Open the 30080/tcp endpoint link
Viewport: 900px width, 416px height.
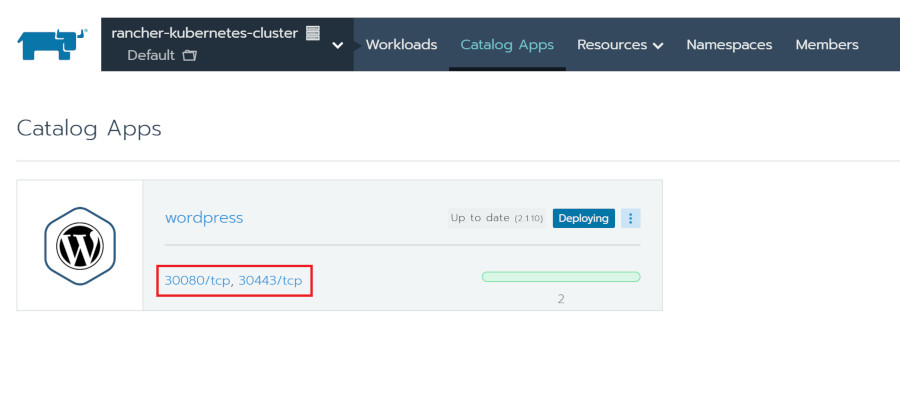(199, 281)
